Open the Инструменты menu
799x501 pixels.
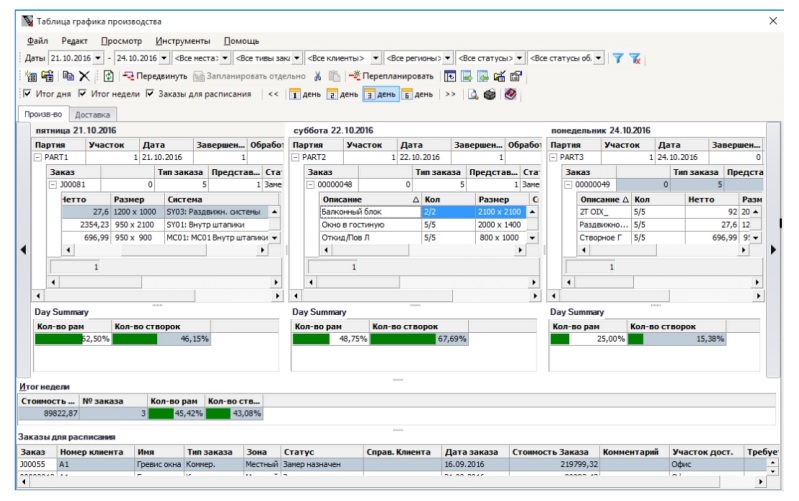click(x=182, y=41)
